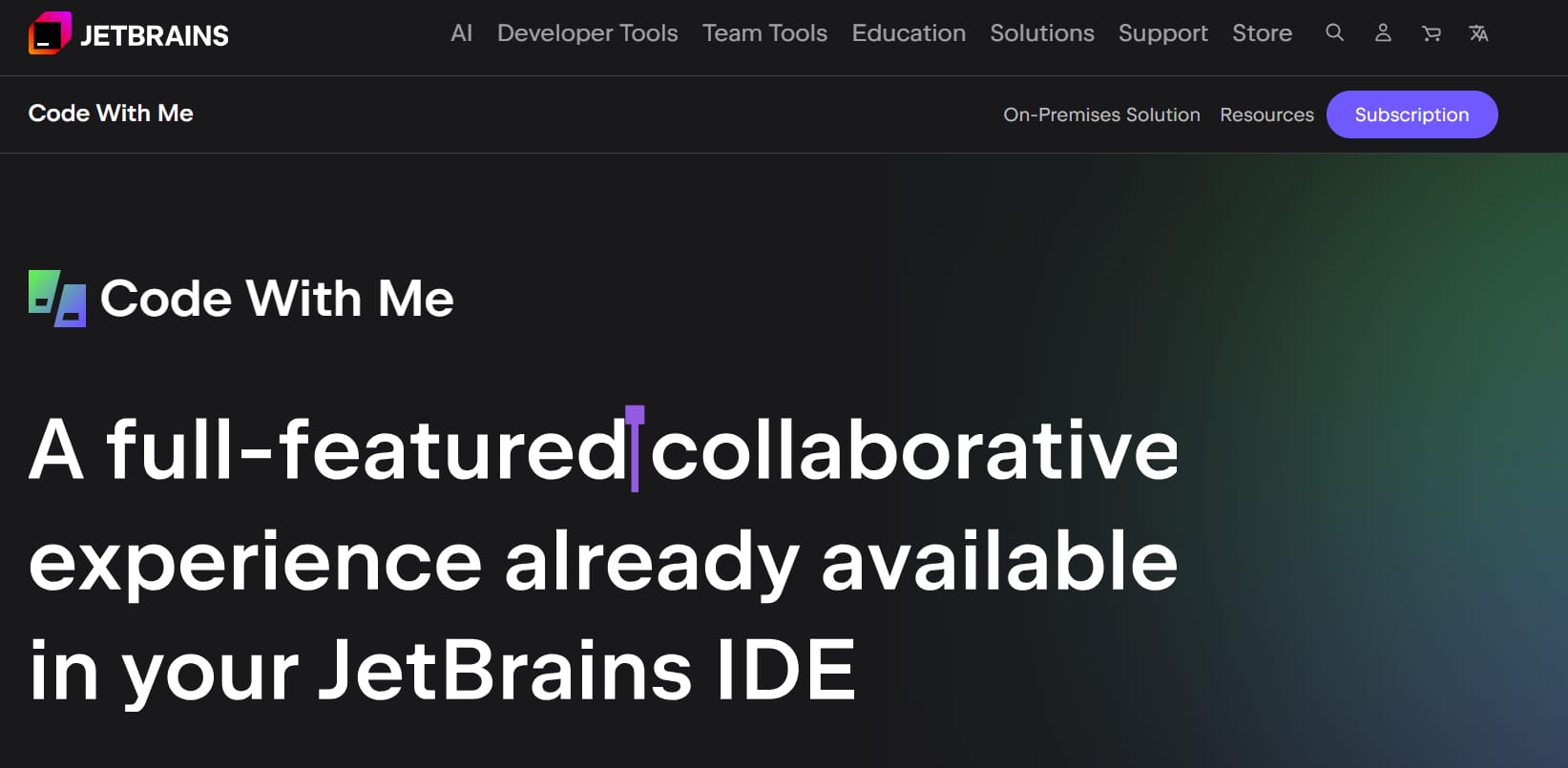Click the Code With Me product logo
Screen dimensions: 1568x768
click(57, 299)
